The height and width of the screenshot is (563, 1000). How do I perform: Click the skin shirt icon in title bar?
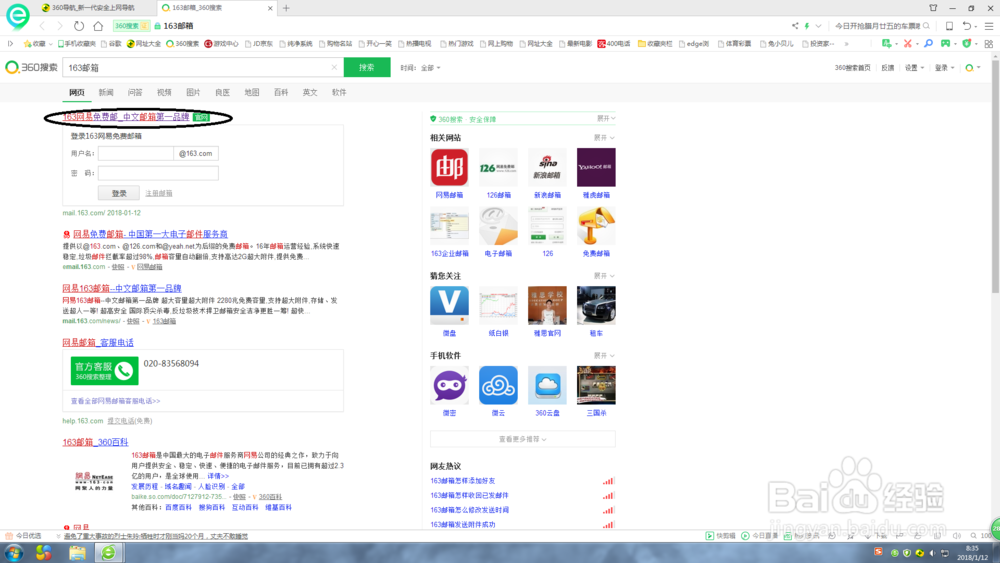933,8
